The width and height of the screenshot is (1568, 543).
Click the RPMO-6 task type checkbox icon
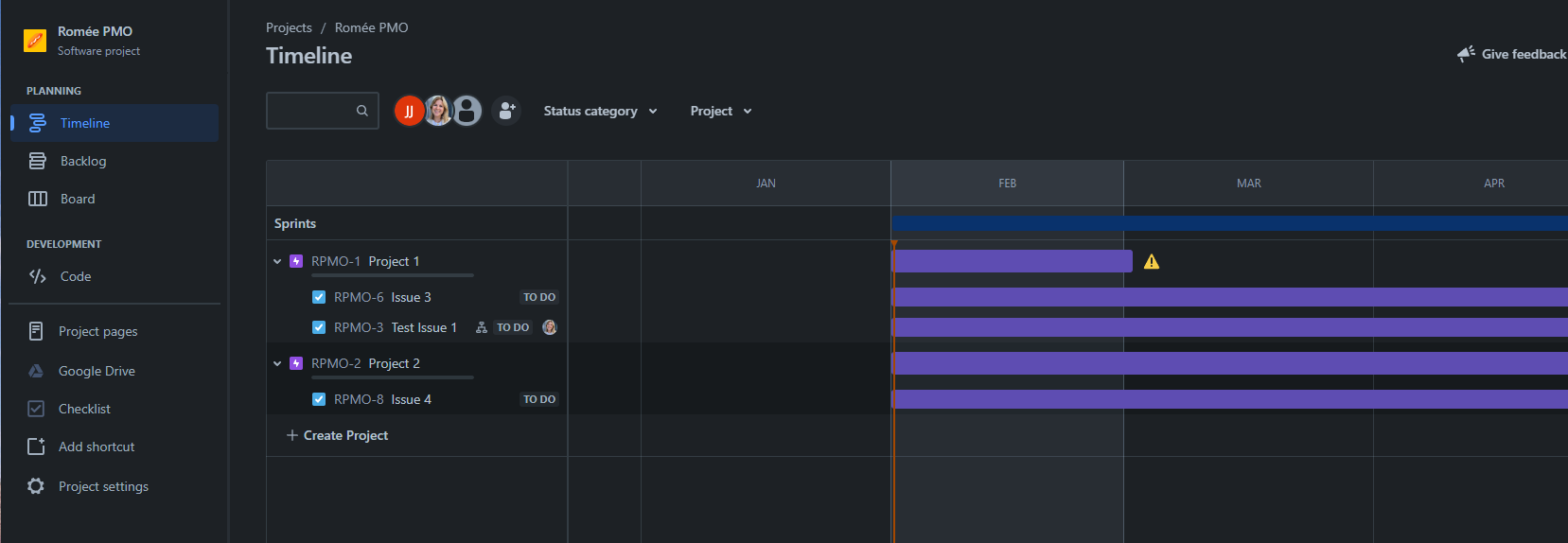point(319,297)
